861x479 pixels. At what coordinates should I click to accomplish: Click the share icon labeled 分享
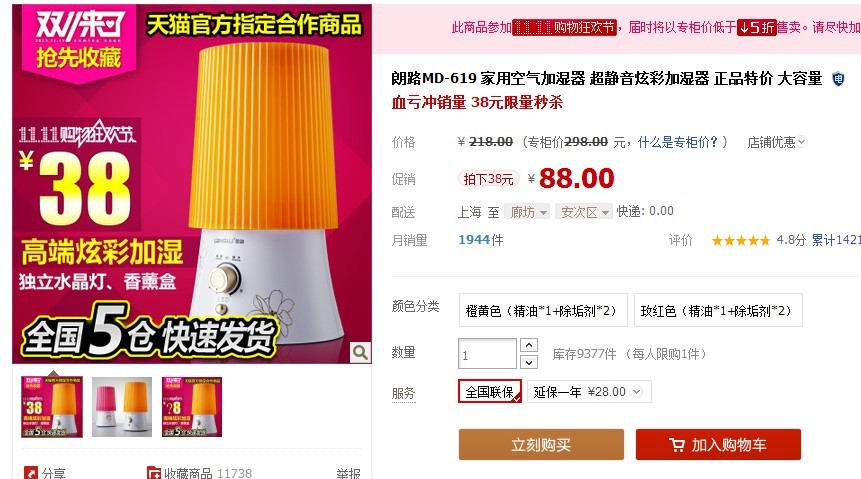coord(31,473)
